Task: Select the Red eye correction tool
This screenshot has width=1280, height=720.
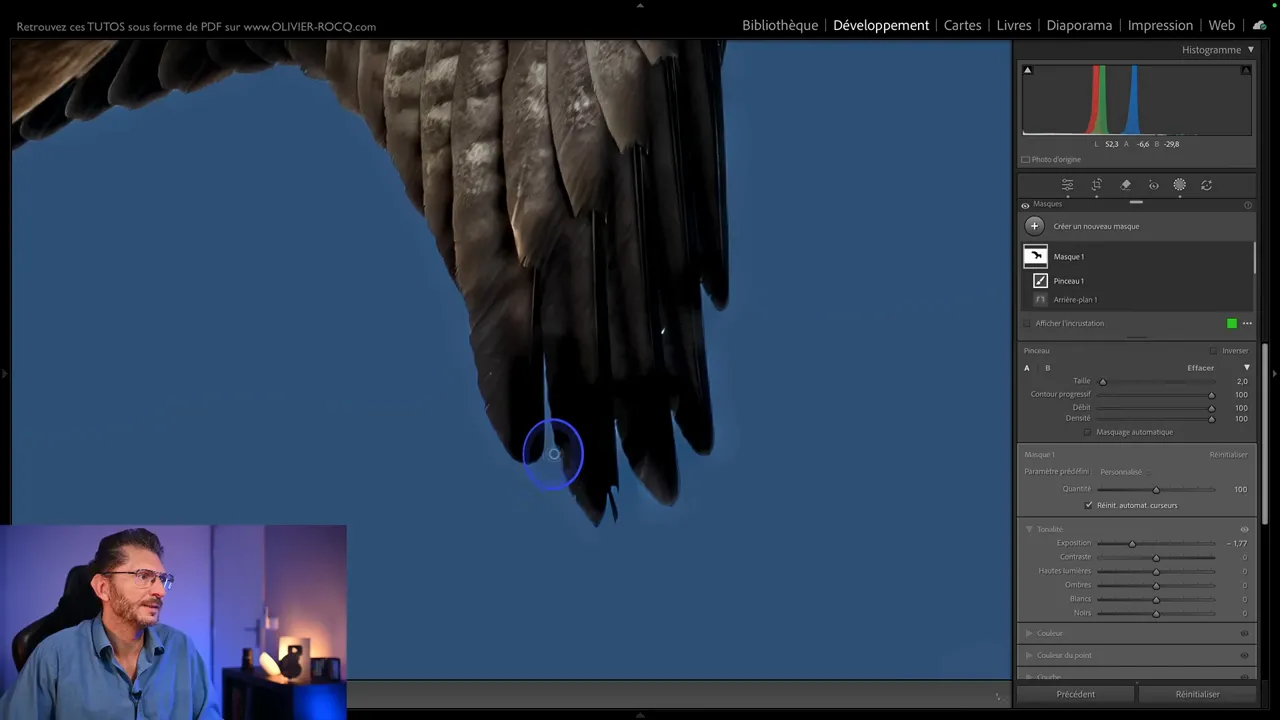Action: 1153,185
